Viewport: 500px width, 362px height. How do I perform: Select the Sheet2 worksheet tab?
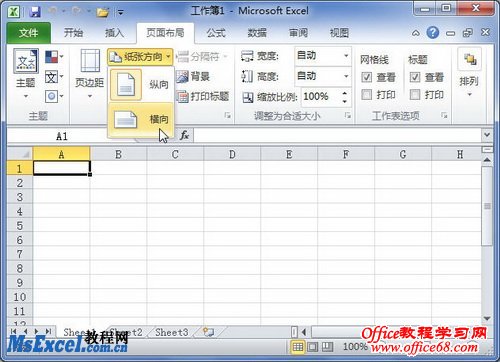click(127, 332)
